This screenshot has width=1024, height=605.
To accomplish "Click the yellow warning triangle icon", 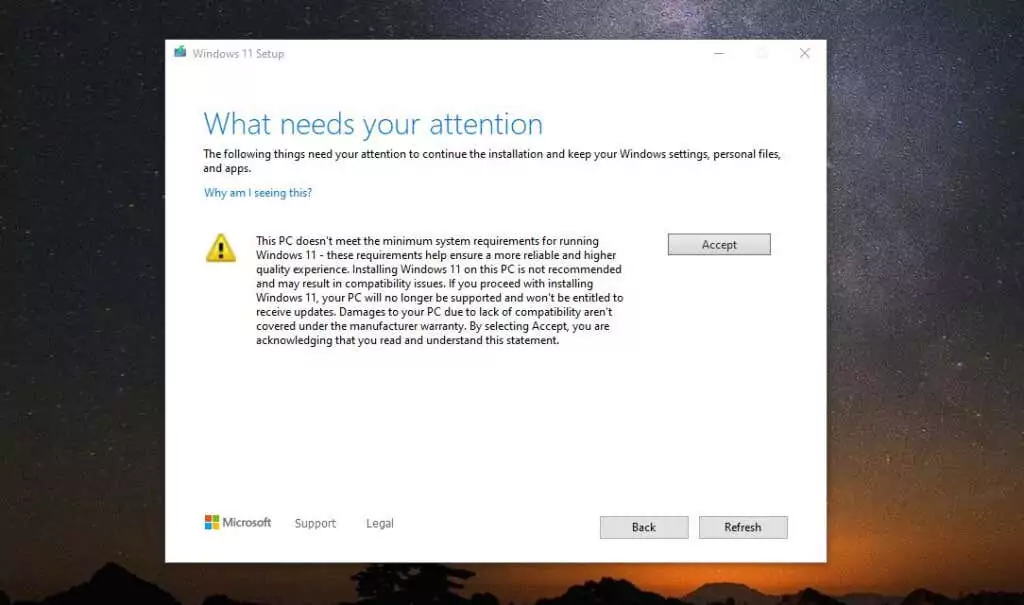I will coord(221,248).
